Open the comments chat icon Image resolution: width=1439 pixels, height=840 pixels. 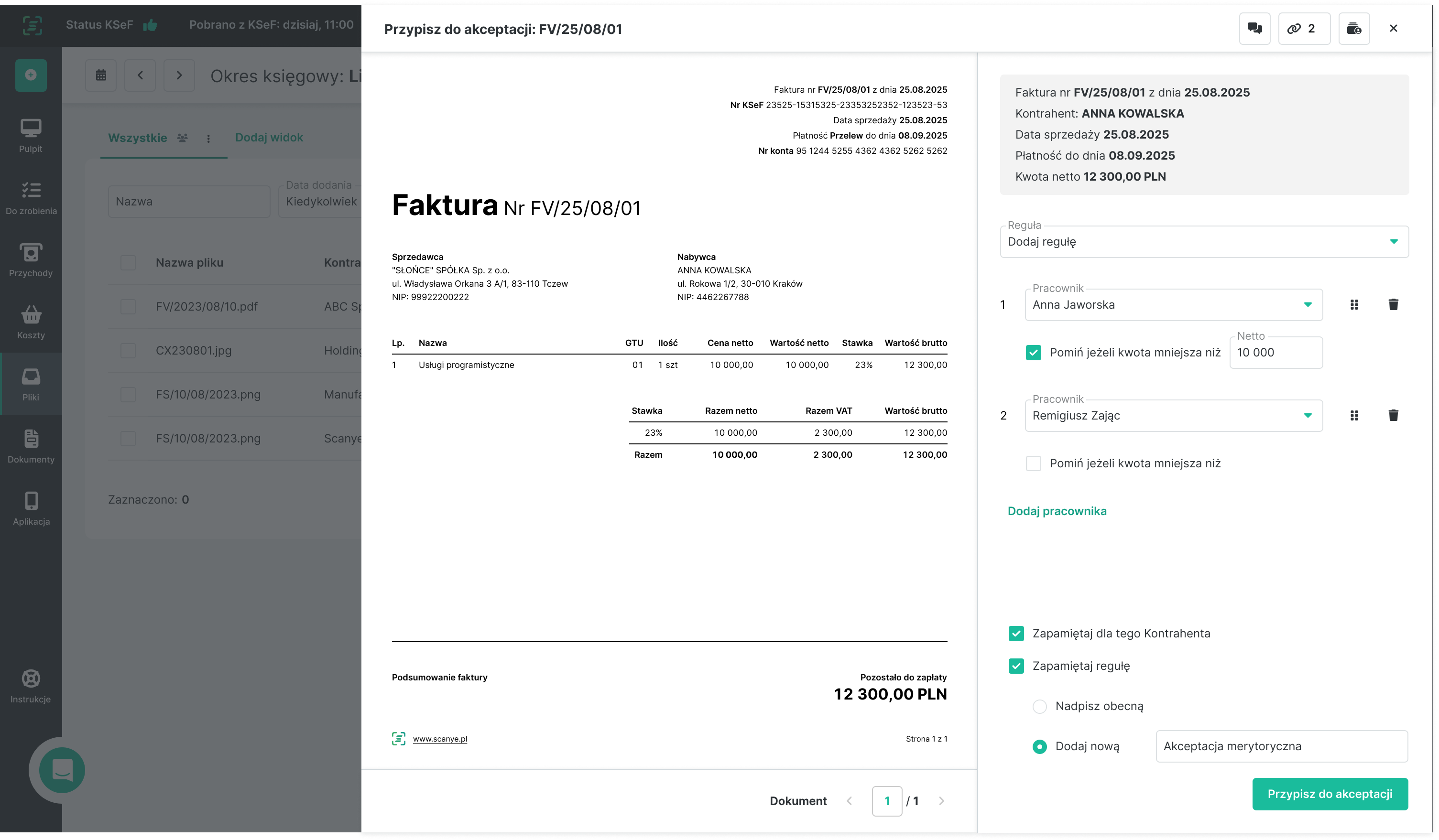[x=1254, y=29]
